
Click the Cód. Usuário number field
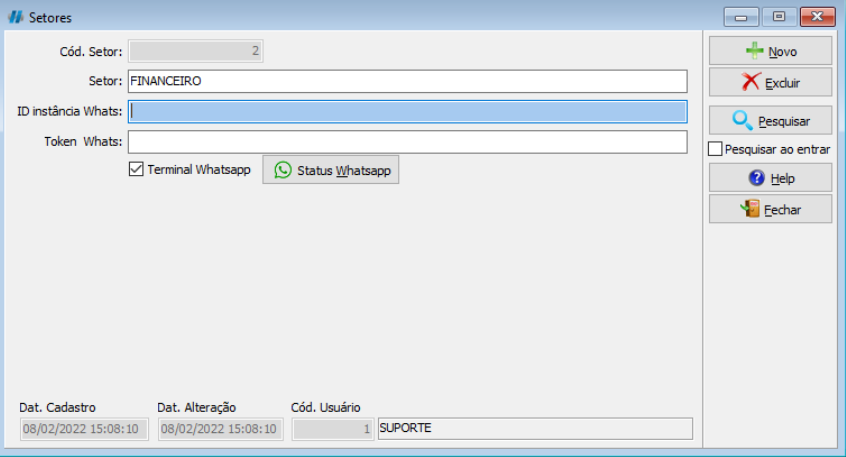pyautogui.click(x=333, y=429)
